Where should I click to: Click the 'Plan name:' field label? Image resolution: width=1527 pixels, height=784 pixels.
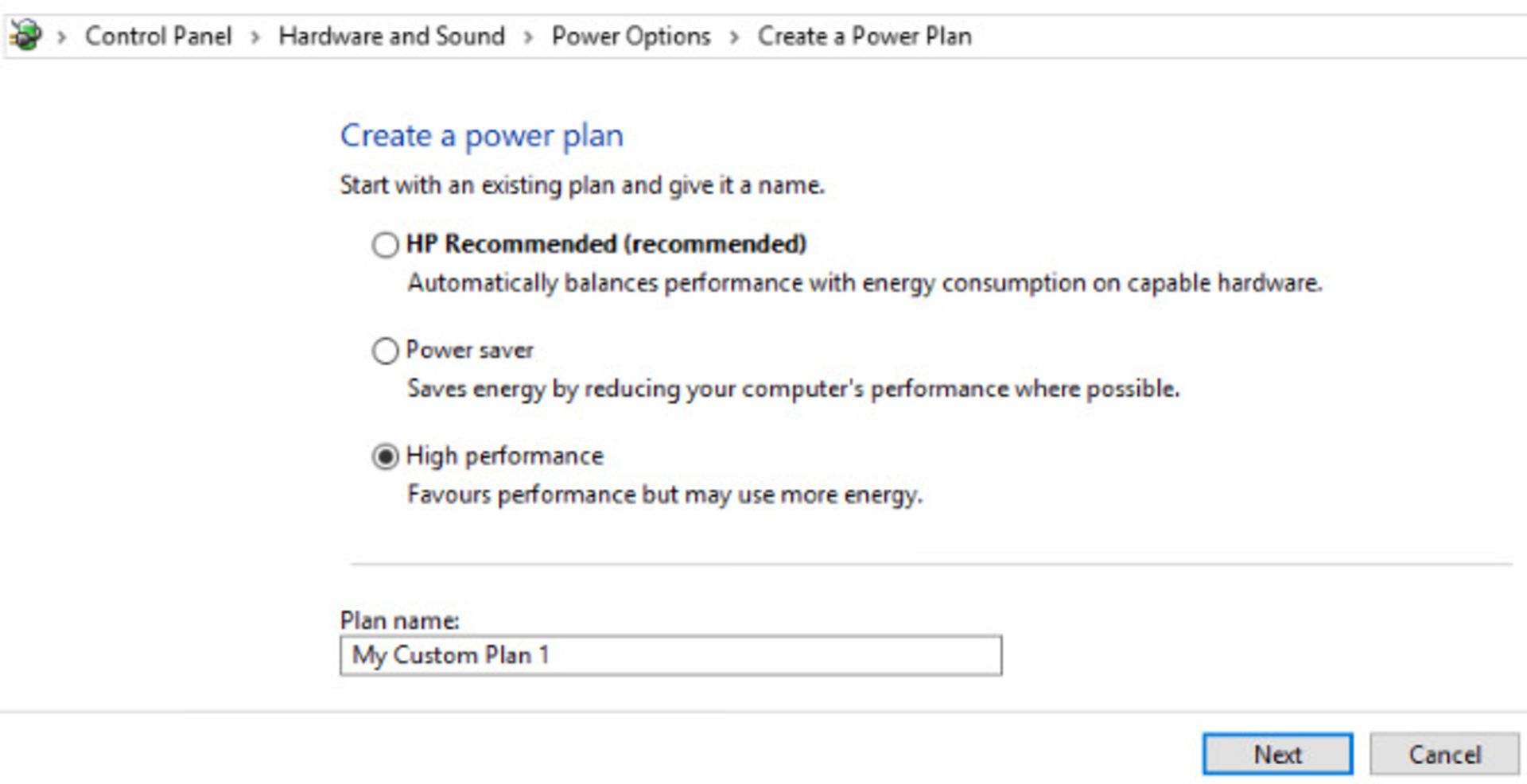click(399, 620)
